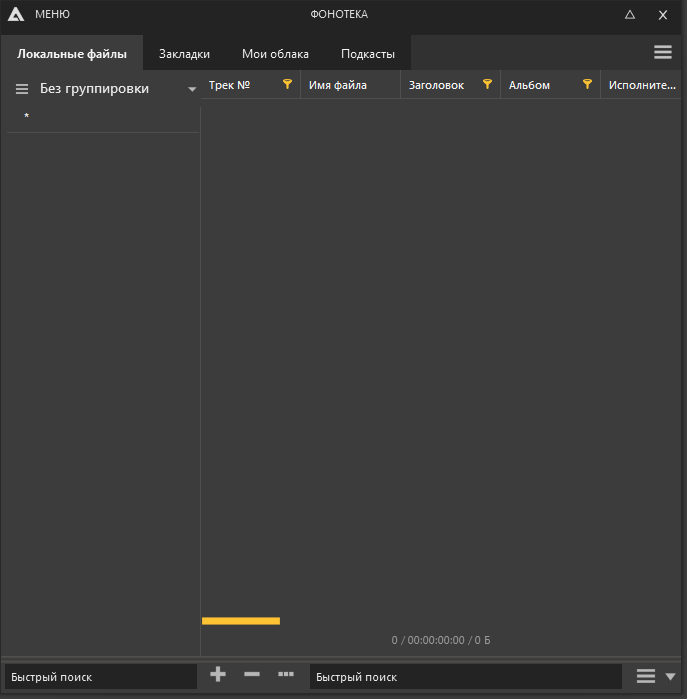Click the right Быстрый поиск search field
687x699 pixels.
pyautogui.click(x=465, y=677)
